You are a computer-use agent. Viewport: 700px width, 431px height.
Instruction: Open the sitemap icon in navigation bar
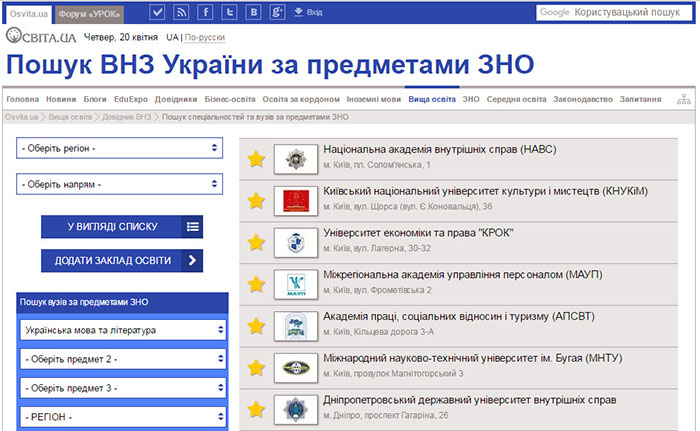683,99
